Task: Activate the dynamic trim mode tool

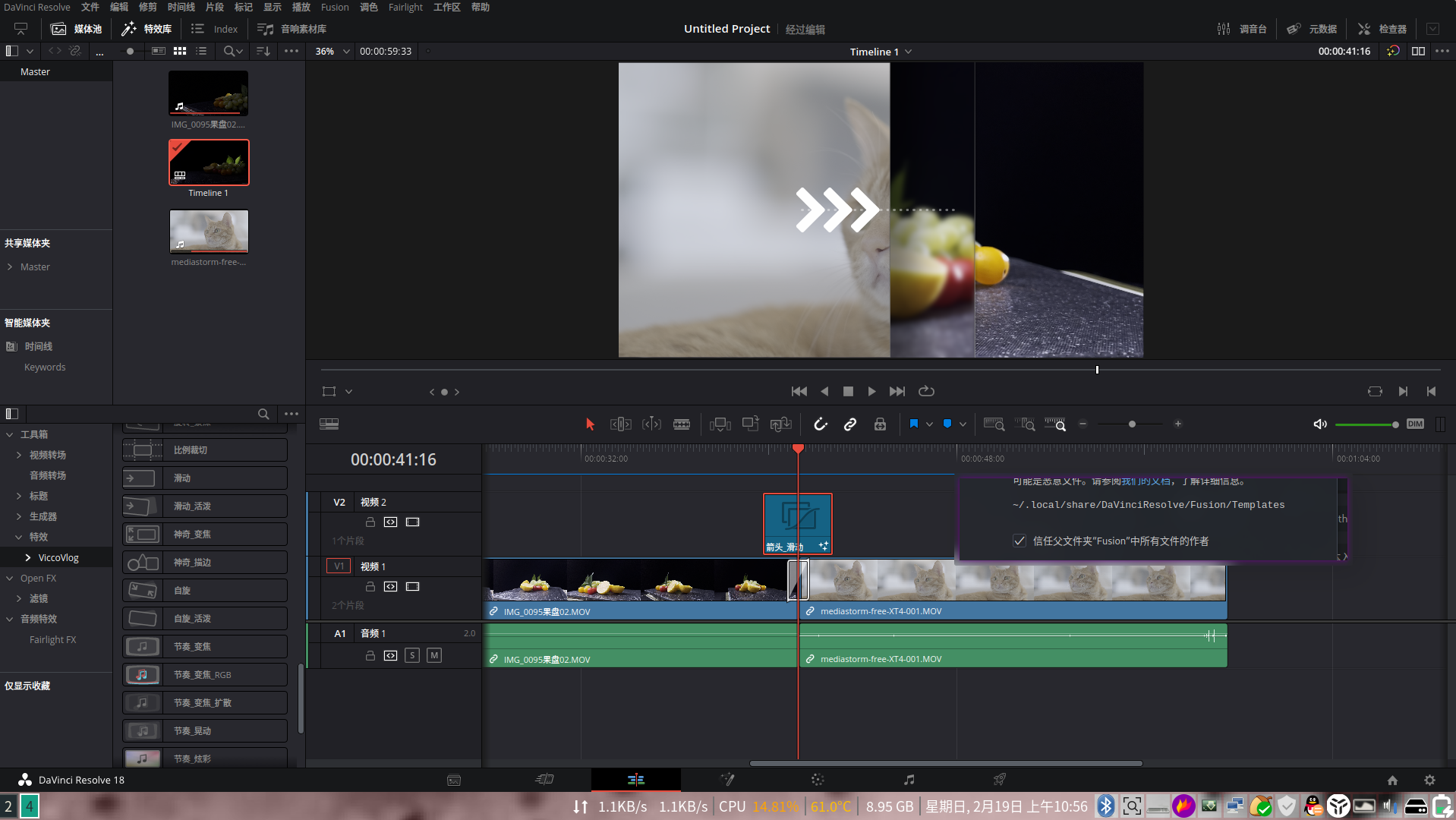Action: pyautogui.click(x=651, y=424)
